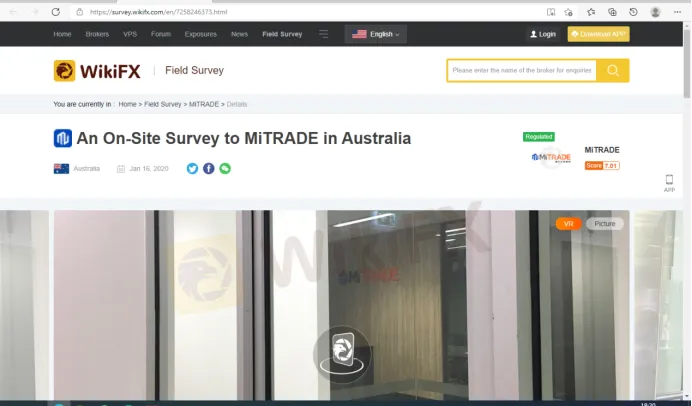
Task: Share article on Facebook
Action: pos(208,169)
